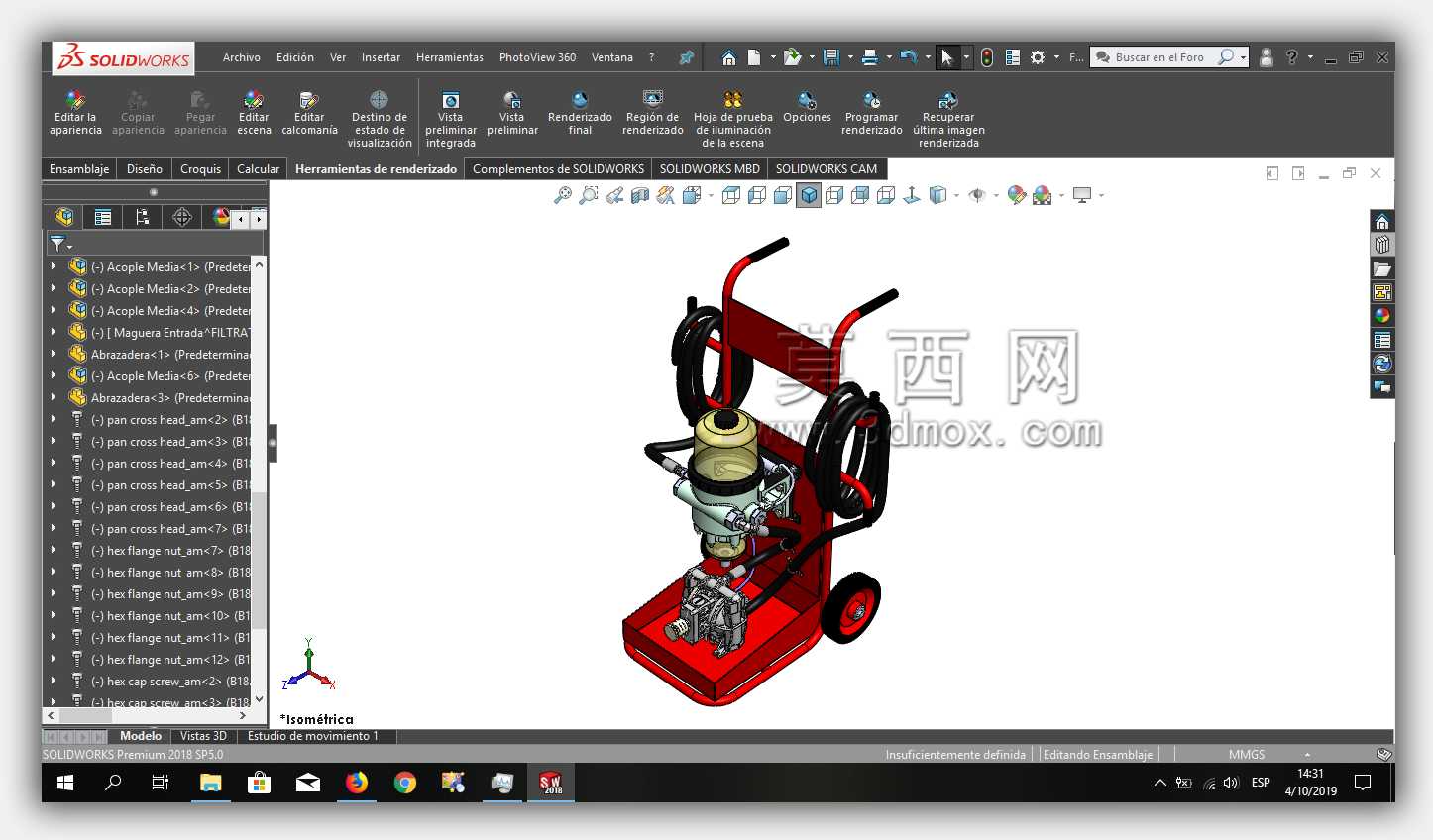This screenshot has height=840, width=1433.
Task: Open PhotoView 360 menu
Action: [x=537, y=57]
